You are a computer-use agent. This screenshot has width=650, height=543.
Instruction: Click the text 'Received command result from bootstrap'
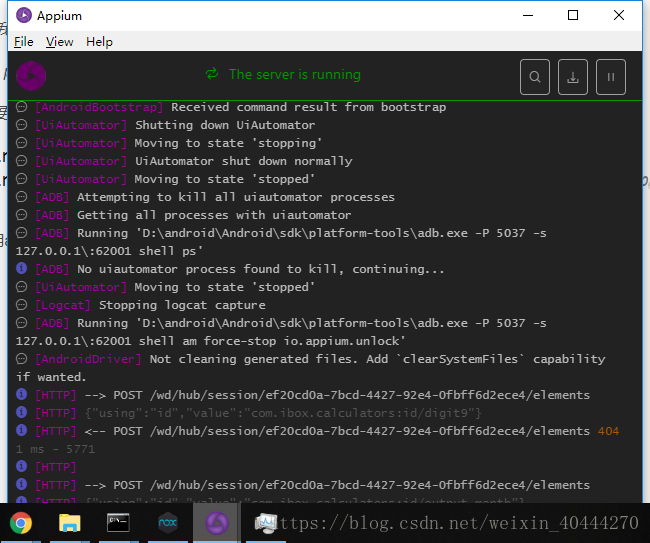pyautogui.click(x=308, y=107)
